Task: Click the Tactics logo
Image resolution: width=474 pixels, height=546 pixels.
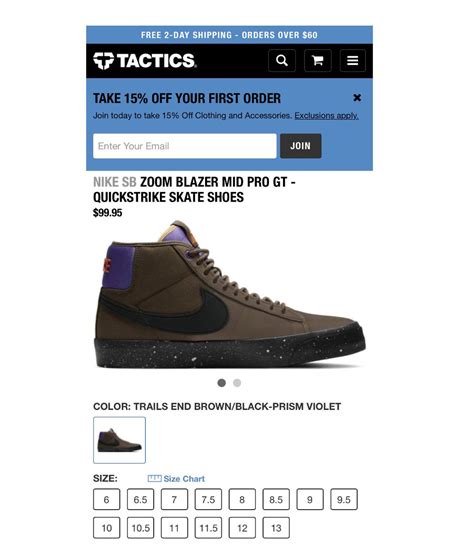Action: tap(144, 61)
